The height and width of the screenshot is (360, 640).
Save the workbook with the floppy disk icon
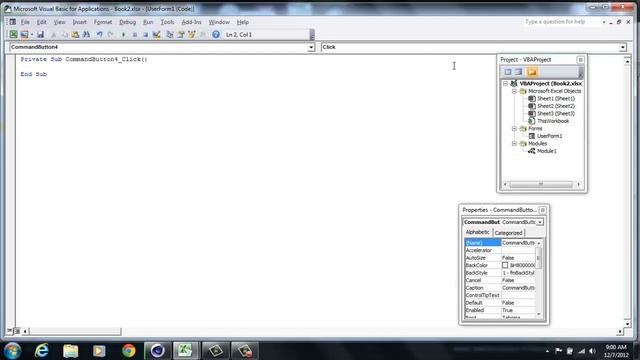(40, 35)
